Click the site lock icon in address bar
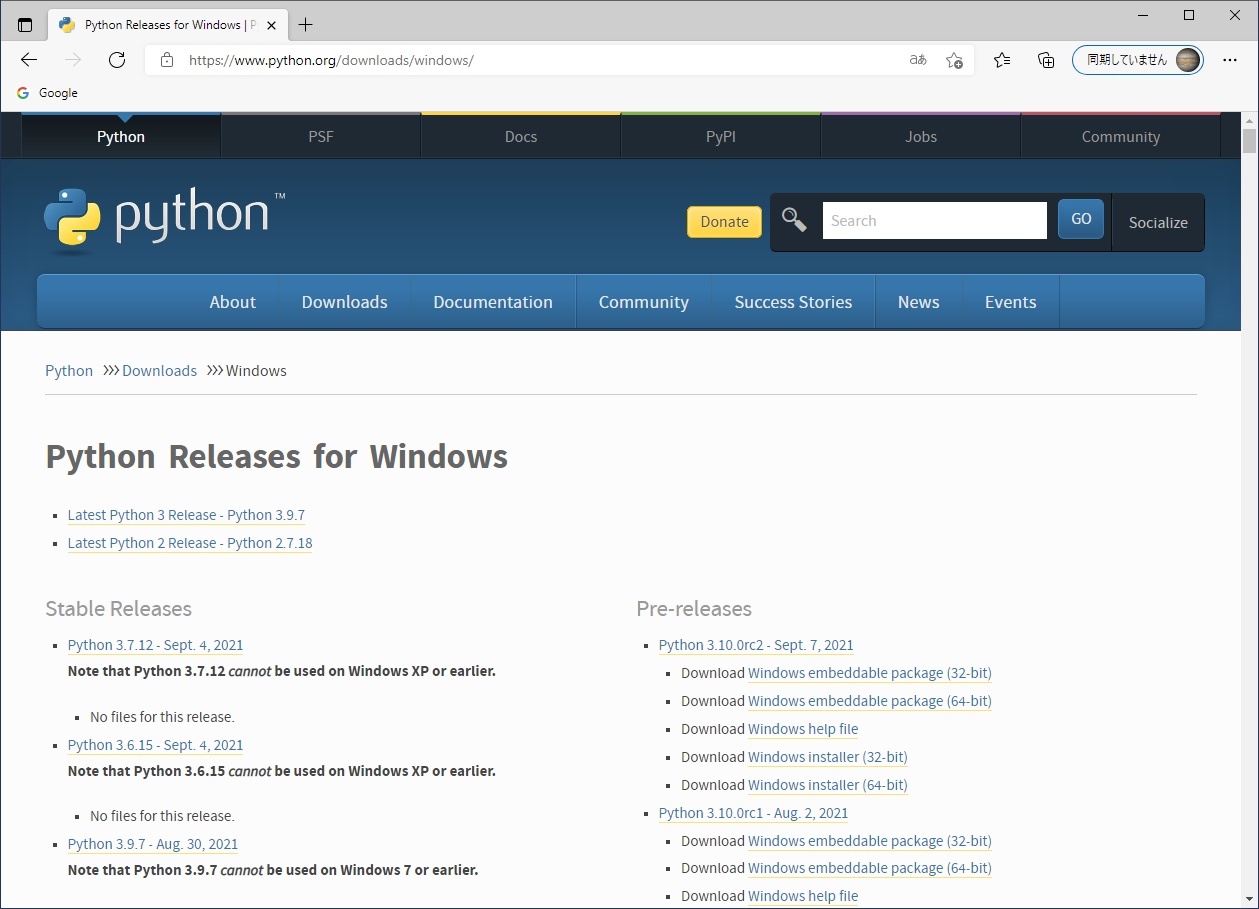This screenshot has height=909, width=1259. pos(167,60)
